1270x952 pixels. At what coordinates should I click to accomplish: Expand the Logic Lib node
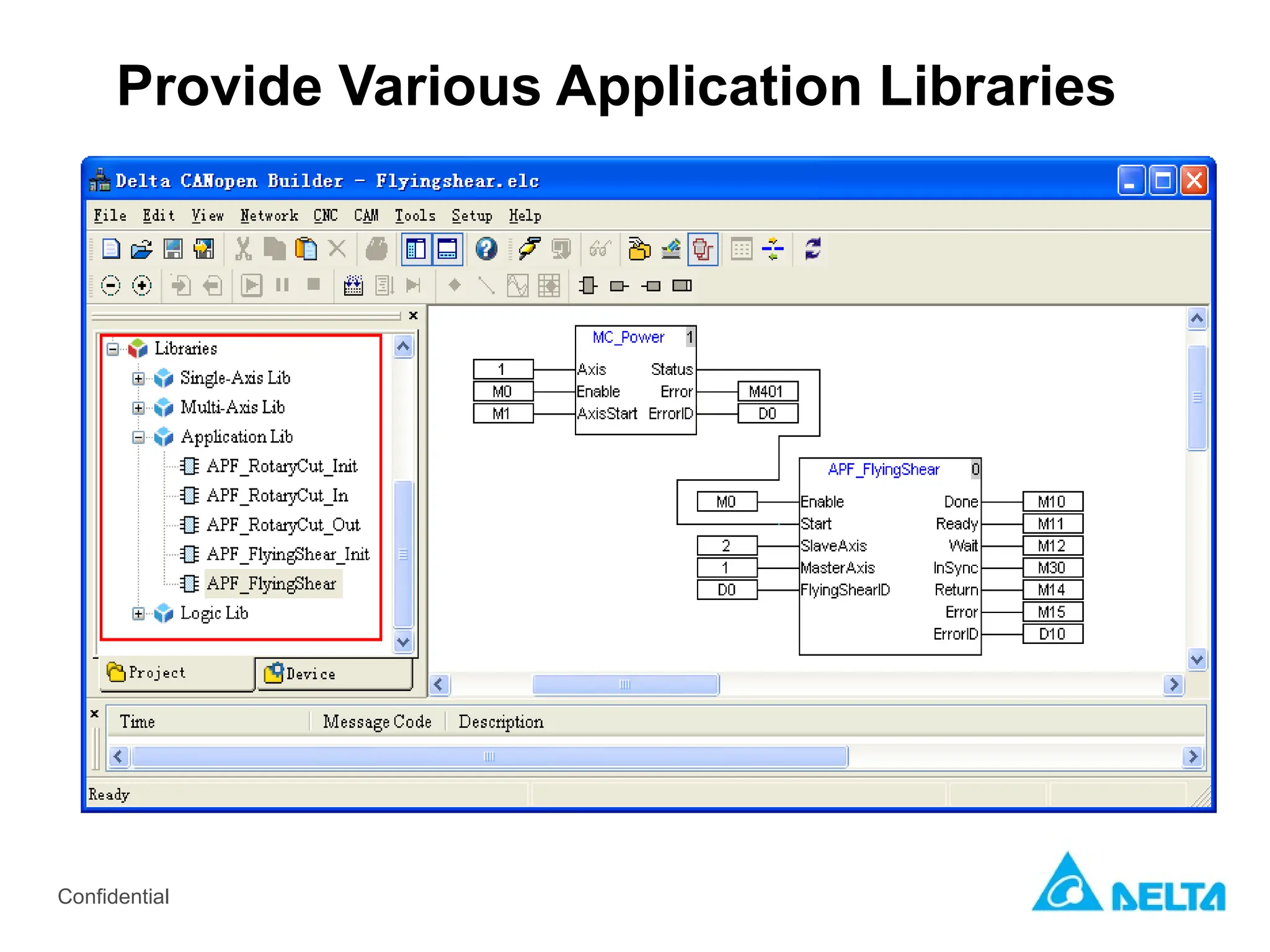point(139,614)
